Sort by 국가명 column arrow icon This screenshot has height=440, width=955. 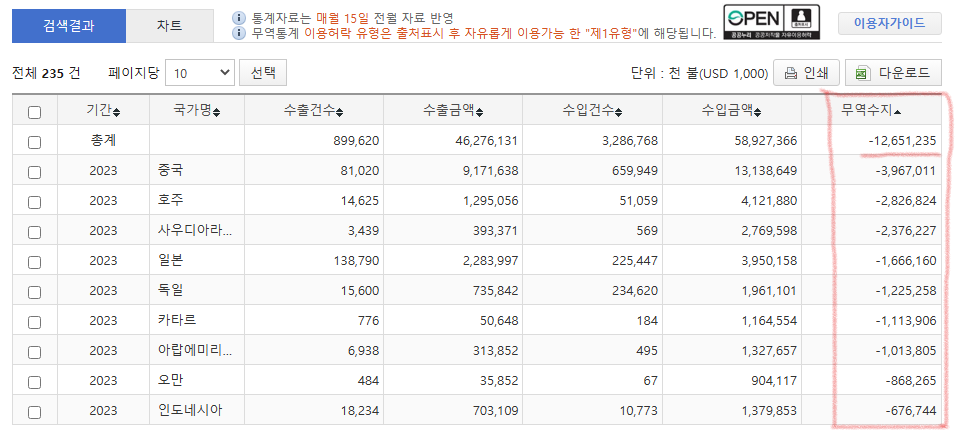tap(217, 111)
